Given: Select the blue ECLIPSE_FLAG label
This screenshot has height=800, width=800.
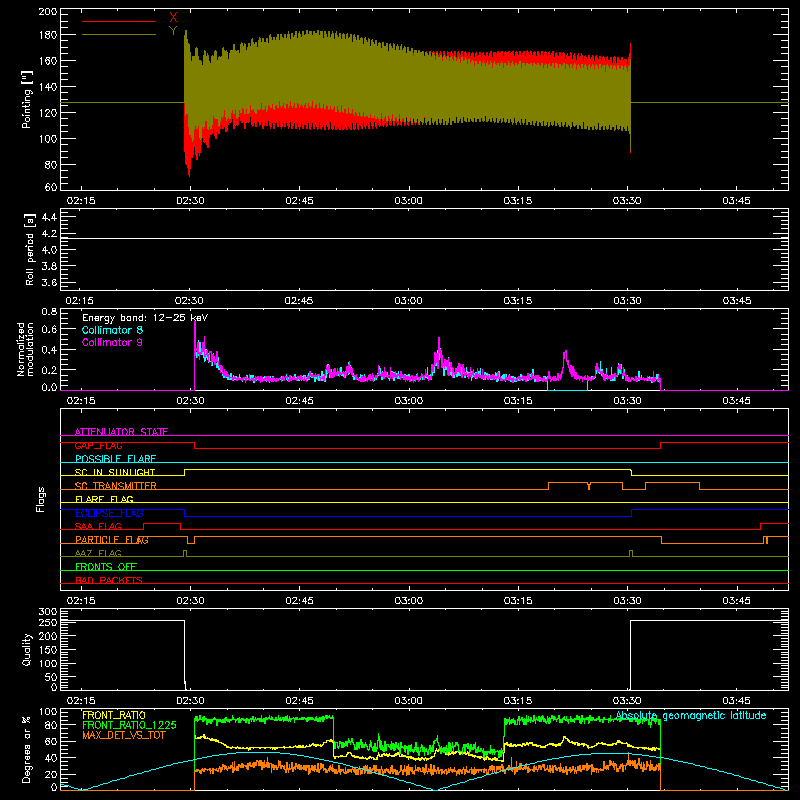Looking at the screenshot, I should click(x=109, y=513).
